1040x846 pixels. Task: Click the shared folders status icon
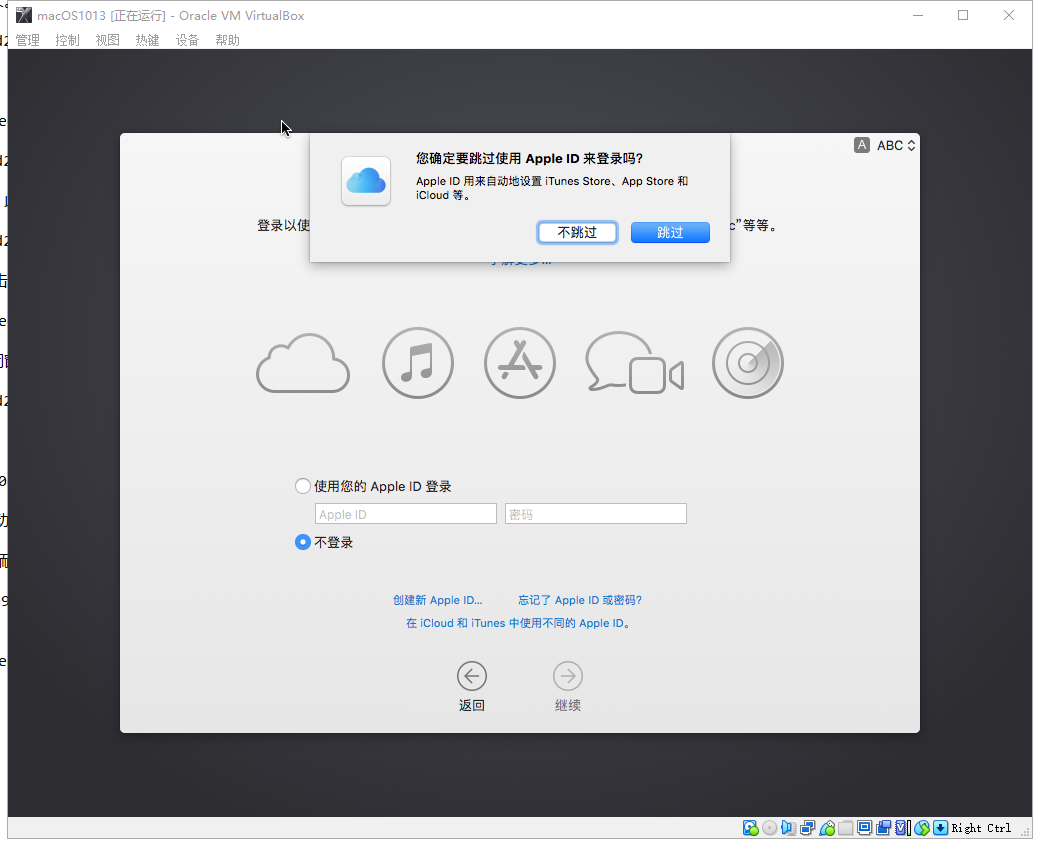coord(846,828)
